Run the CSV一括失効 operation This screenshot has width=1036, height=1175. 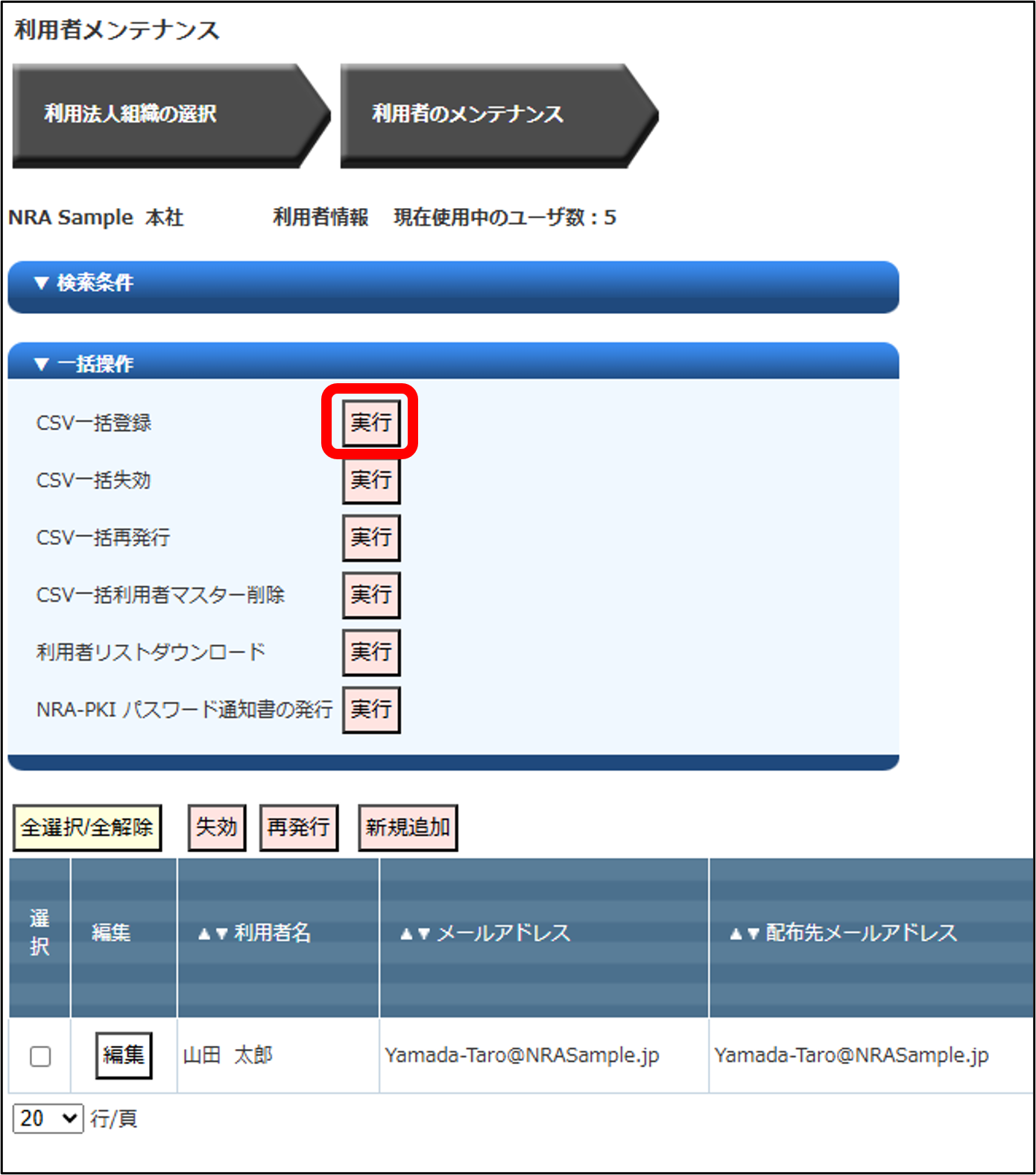coord(370,480)
